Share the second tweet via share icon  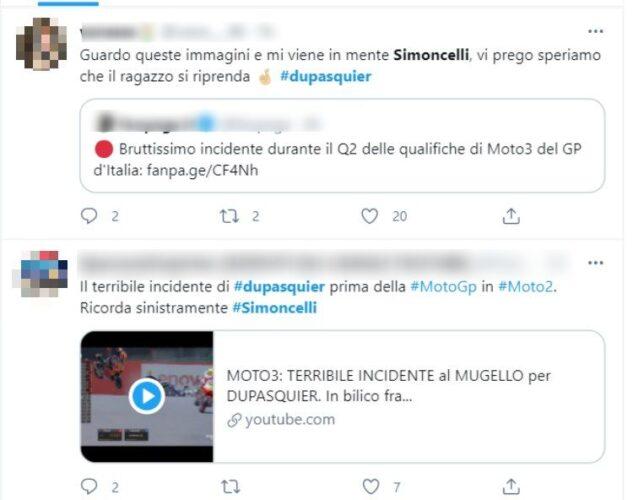click(511, 486)
